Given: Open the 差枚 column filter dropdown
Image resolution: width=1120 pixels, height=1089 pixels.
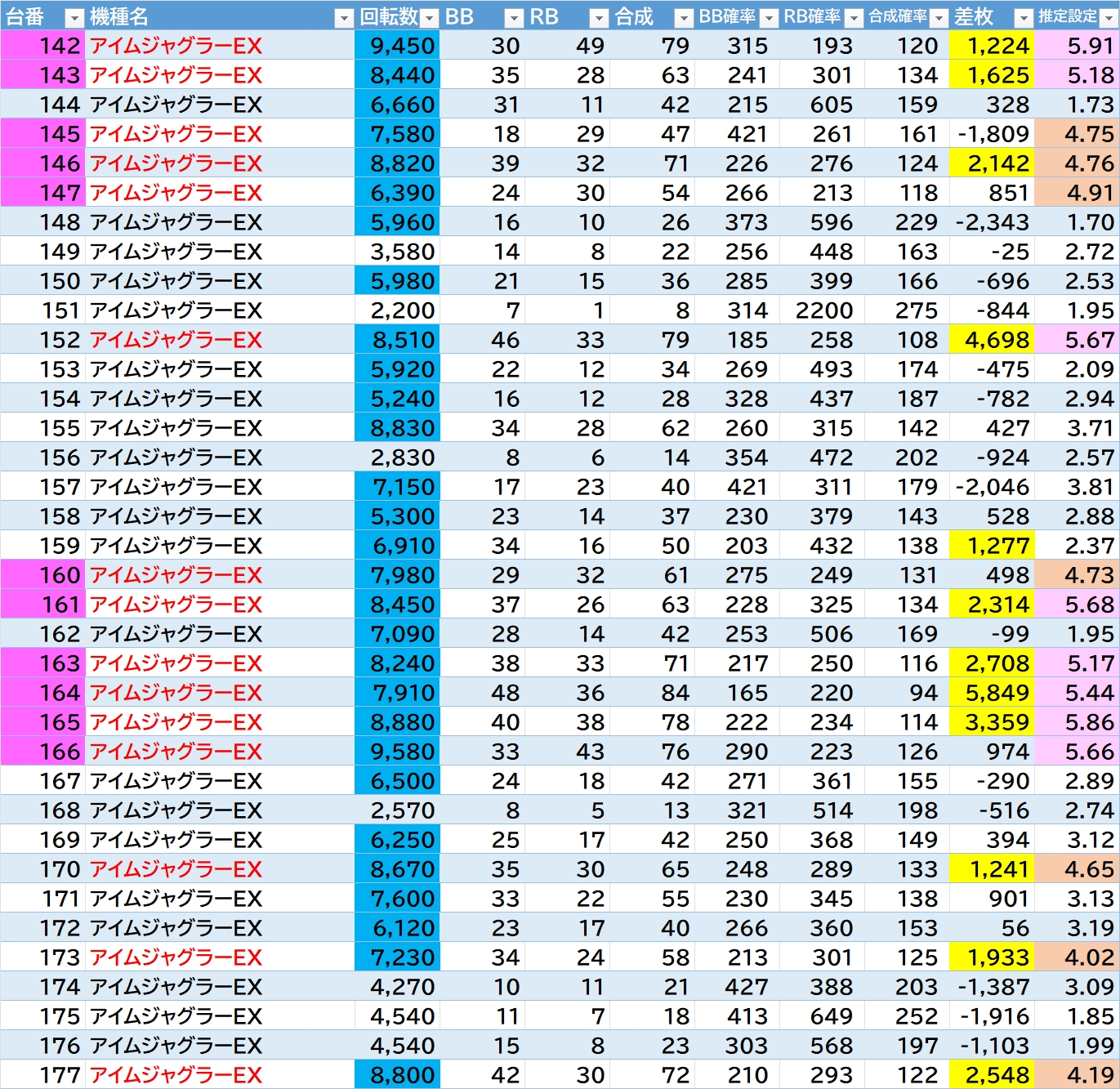Looking at the screenshot, I should point(1024,17).
